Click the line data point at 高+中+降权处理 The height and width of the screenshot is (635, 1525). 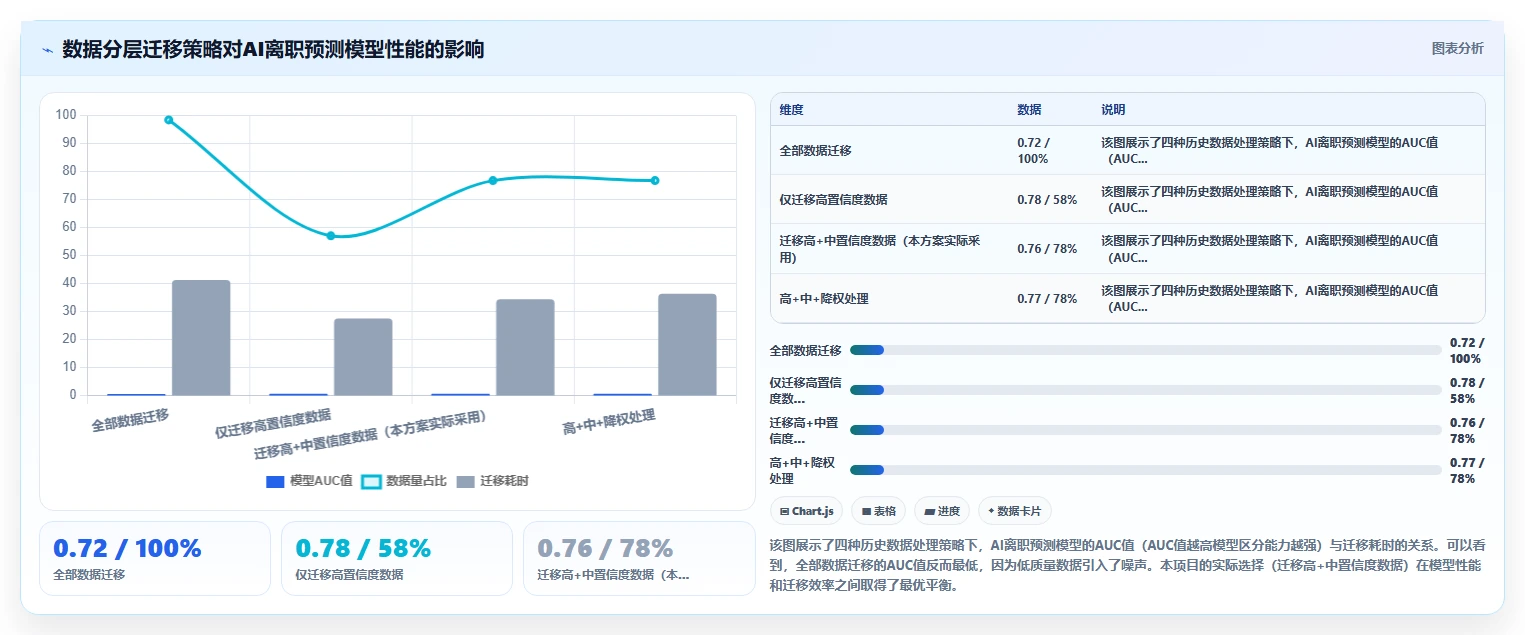coord(655,180)
